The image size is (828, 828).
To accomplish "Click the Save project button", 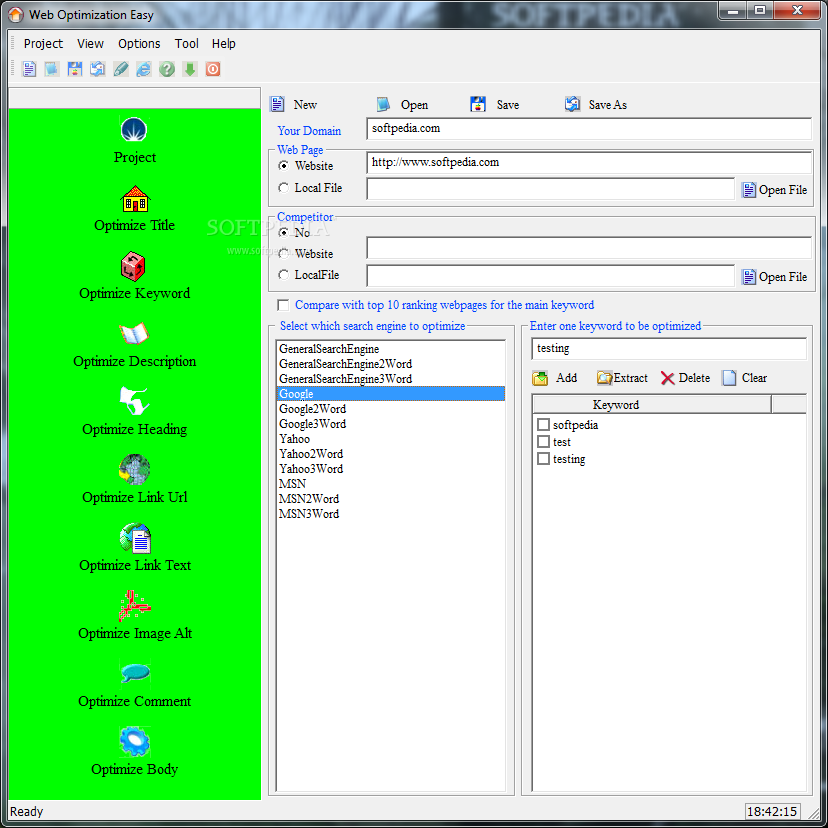I will pyautogui.click(x=495, y=105).
